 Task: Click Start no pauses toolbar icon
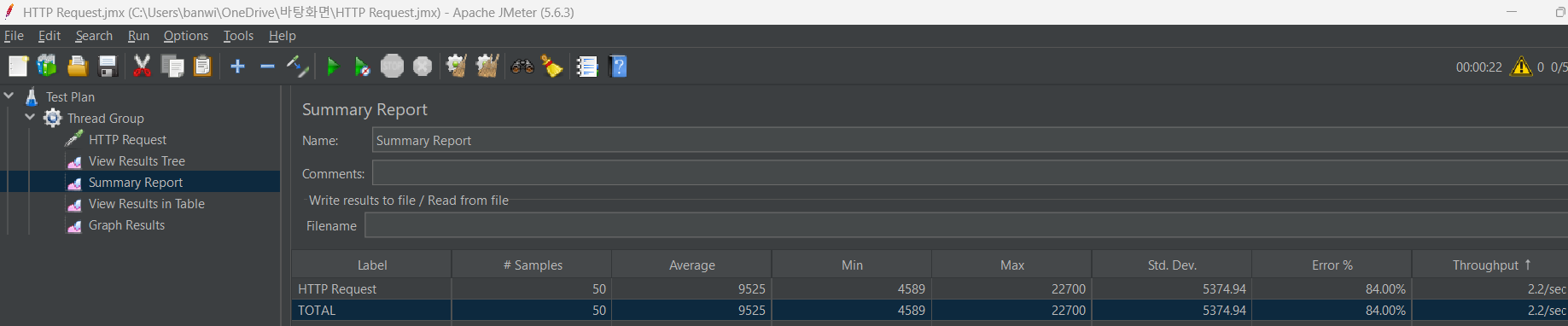pyautogui.click(x=362, y=67)
